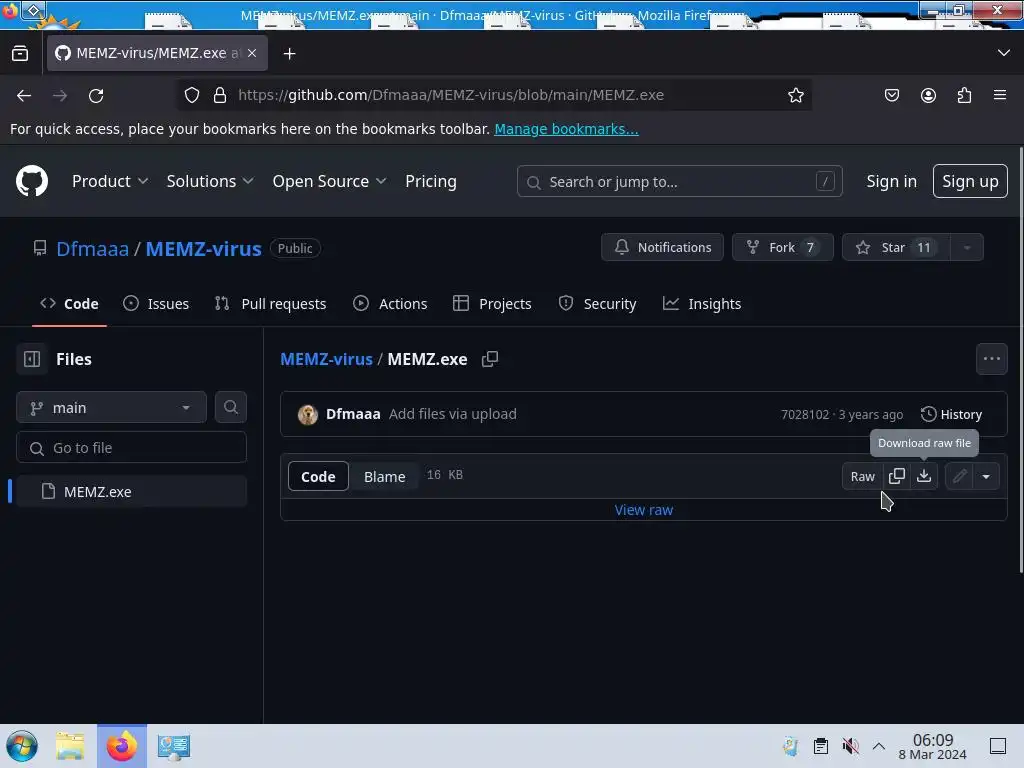Open the Firefox View icon beside the tabs
This screenshot has height=768, width=1024.
pos(20,54)
